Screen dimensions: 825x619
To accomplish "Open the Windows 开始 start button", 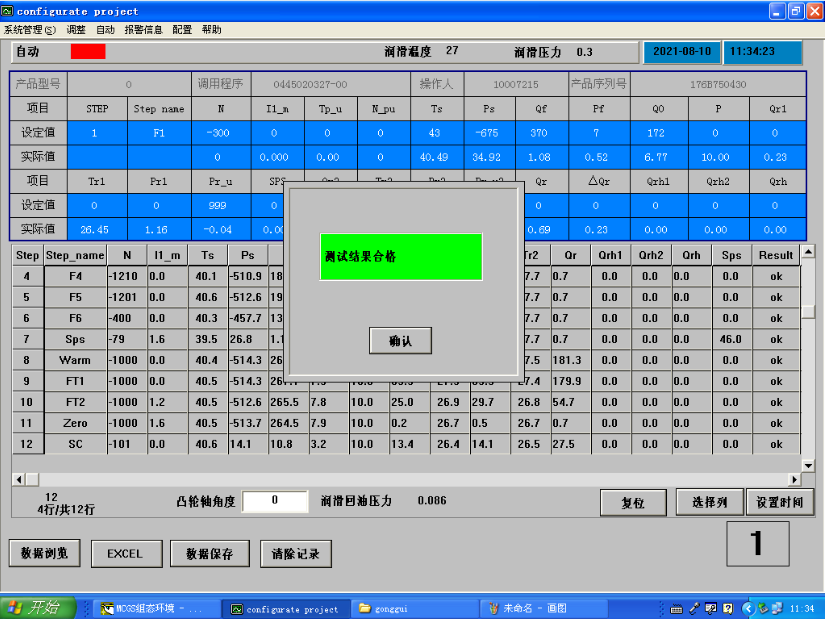I will 33,607.
